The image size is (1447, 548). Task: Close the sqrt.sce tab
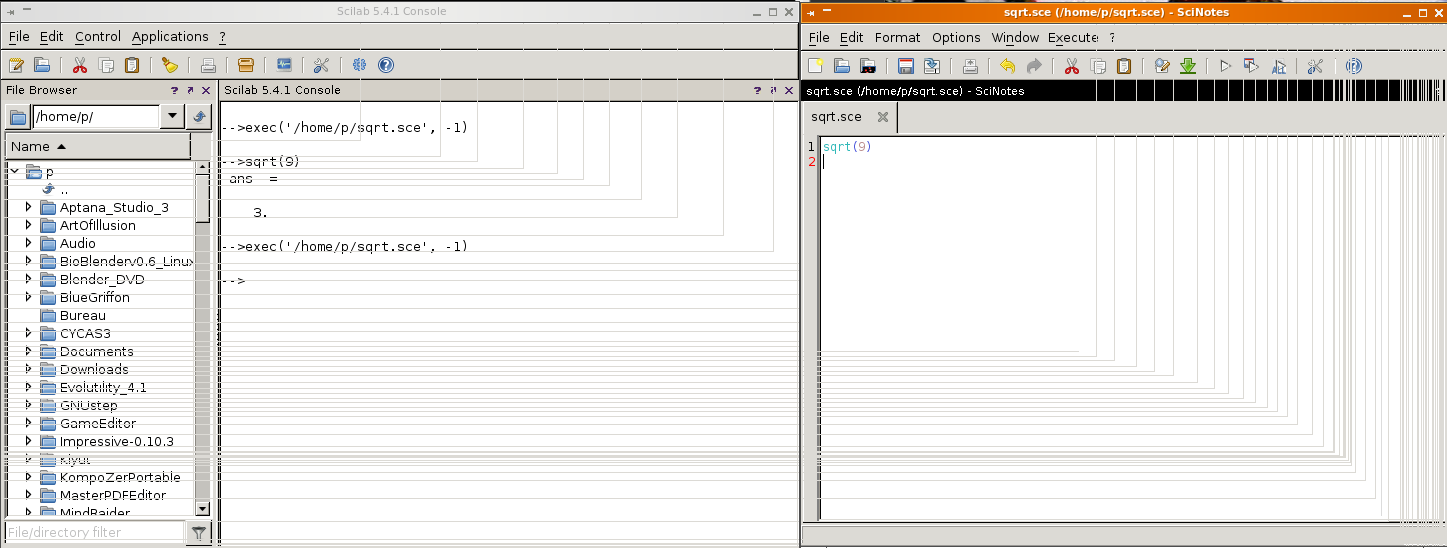coord(883,117)
